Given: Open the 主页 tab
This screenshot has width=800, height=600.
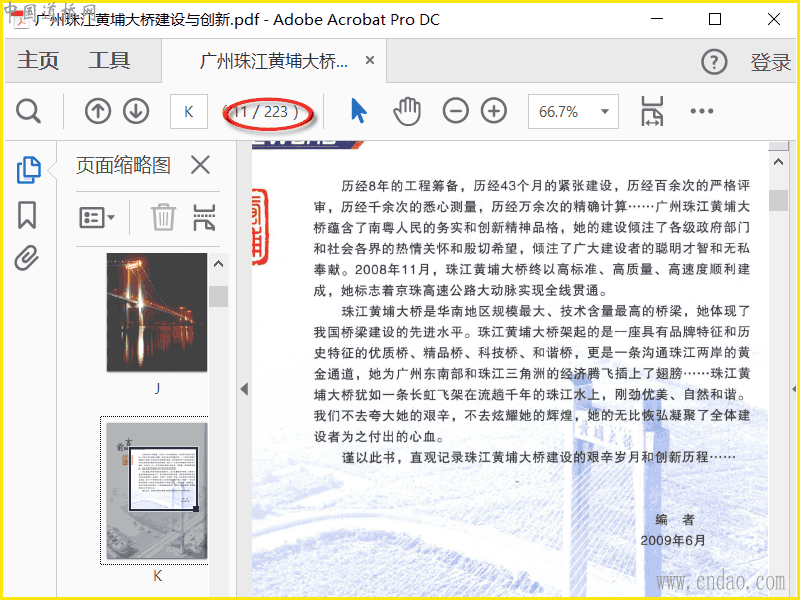Looking at the screenshot, I should tap(38, 60).
